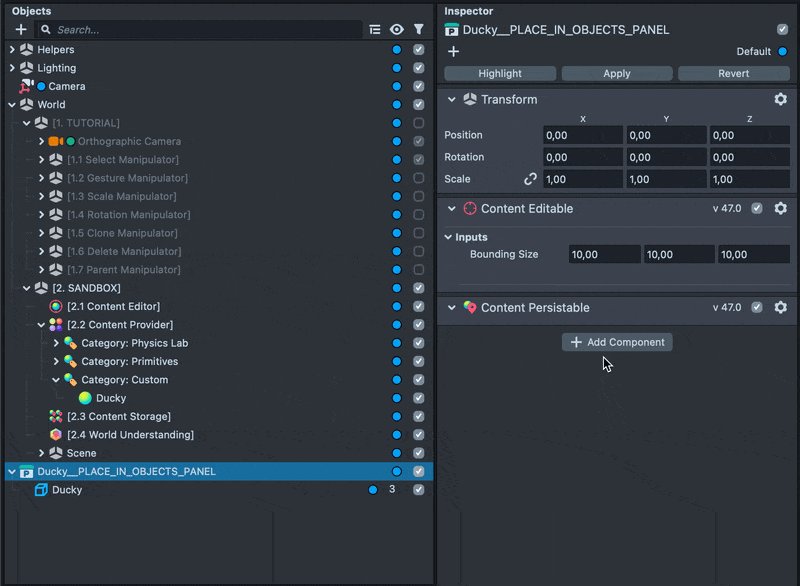Screen dimensions: 800x586
Task: Click the filter funnel icon in Objects panel
Action: point(419,30)
